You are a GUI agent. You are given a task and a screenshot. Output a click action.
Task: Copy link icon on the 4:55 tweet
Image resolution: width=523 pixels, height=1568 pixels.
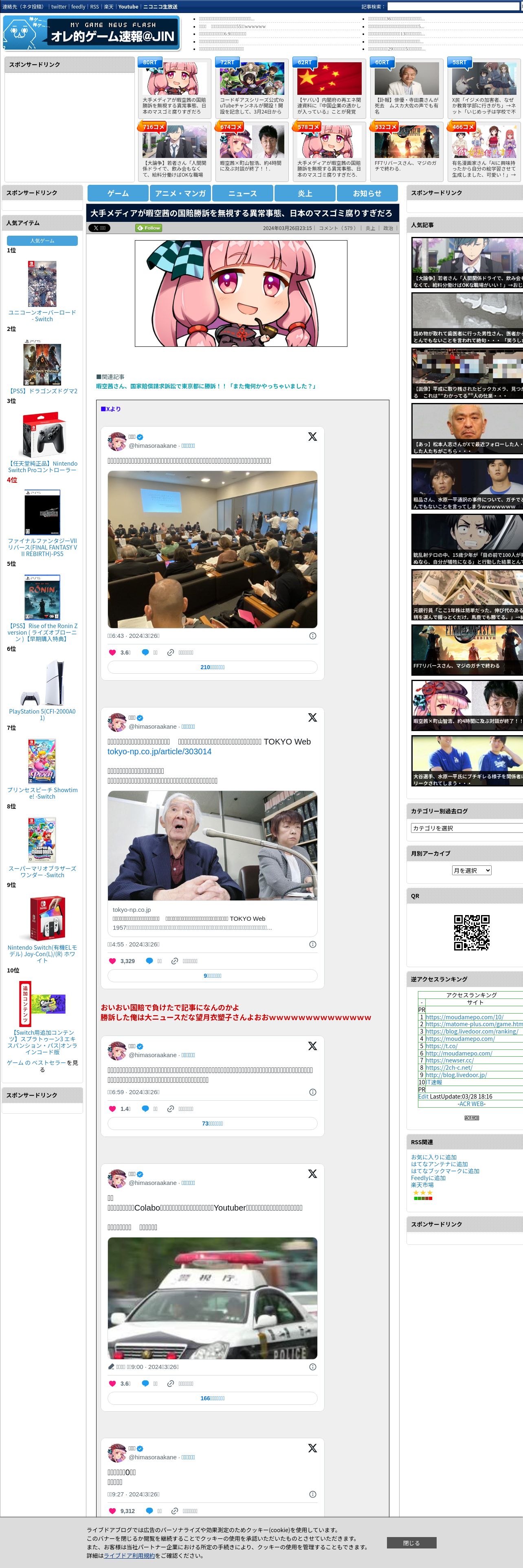pos(175,961)
